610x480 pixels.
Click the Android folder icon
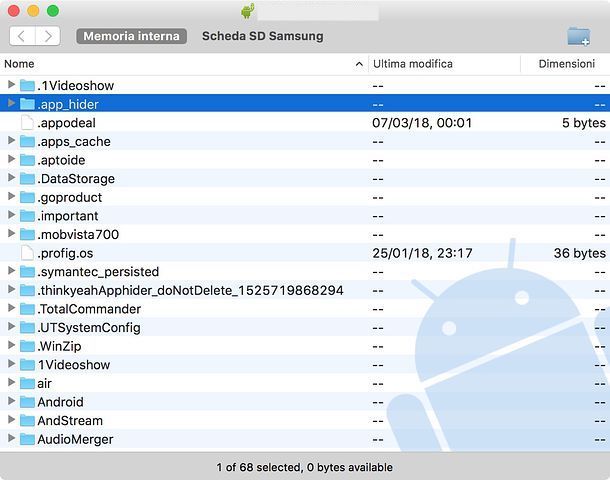27,402
